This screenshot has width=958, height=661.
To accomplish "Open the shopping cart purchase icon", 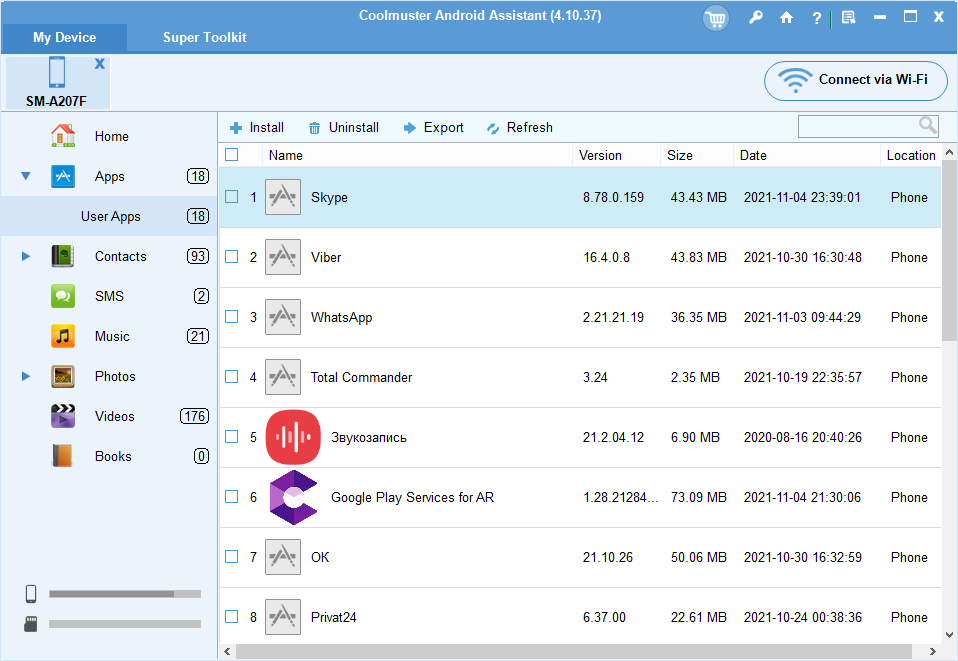I will coord(716,18).
